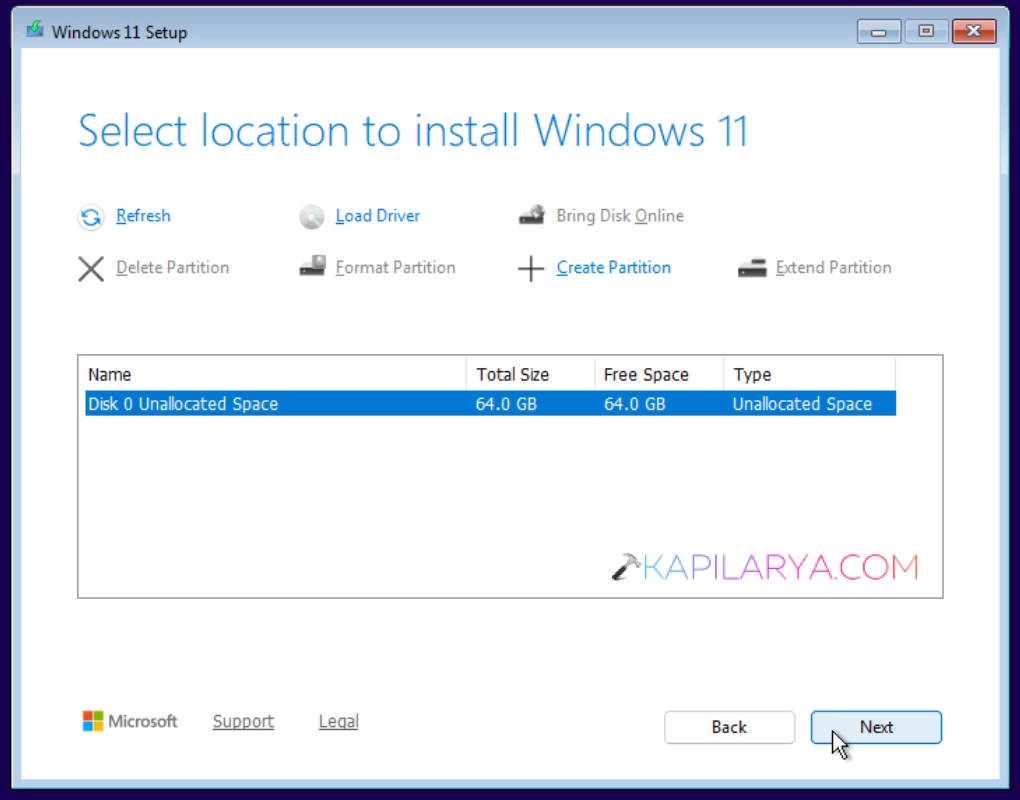Click the 64.0 GB Total Size cell
Viewport: 1020px width, 800px height.
point(506,404)
